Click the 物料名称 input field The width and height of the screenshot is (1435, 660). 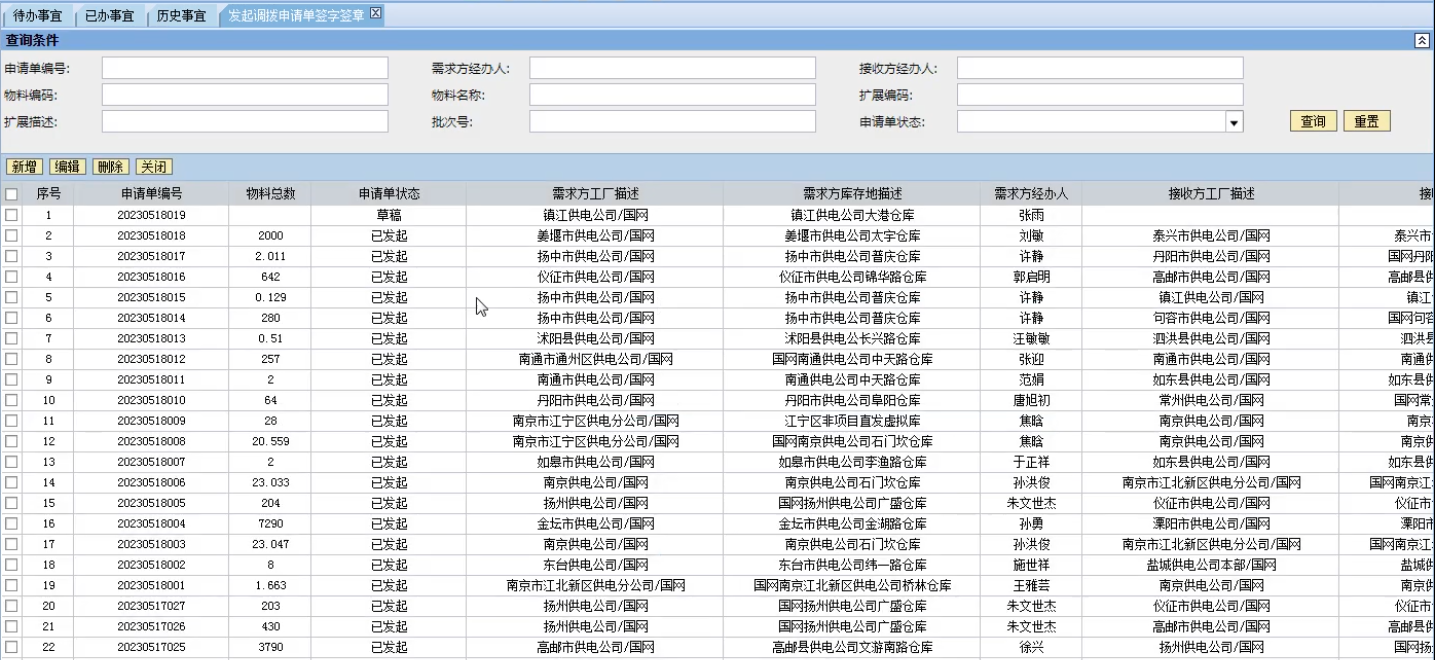click(x=672, y=95)
